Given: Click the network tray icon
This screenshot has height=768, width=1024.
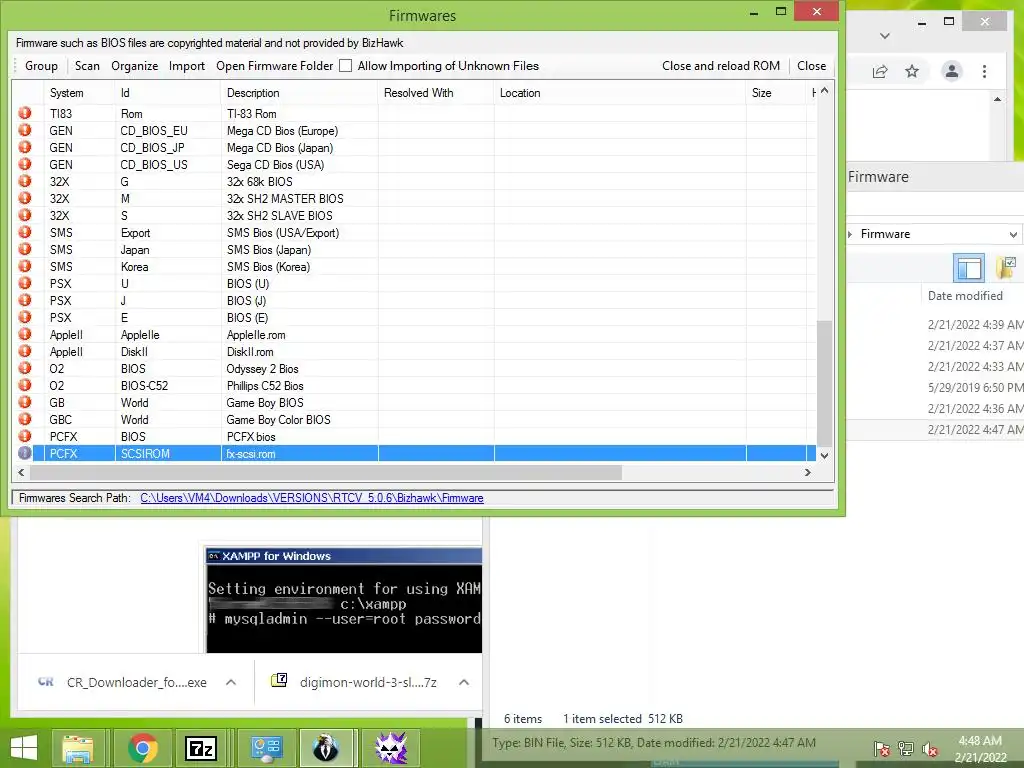Looking at the screenshot, I should (906, 748).
